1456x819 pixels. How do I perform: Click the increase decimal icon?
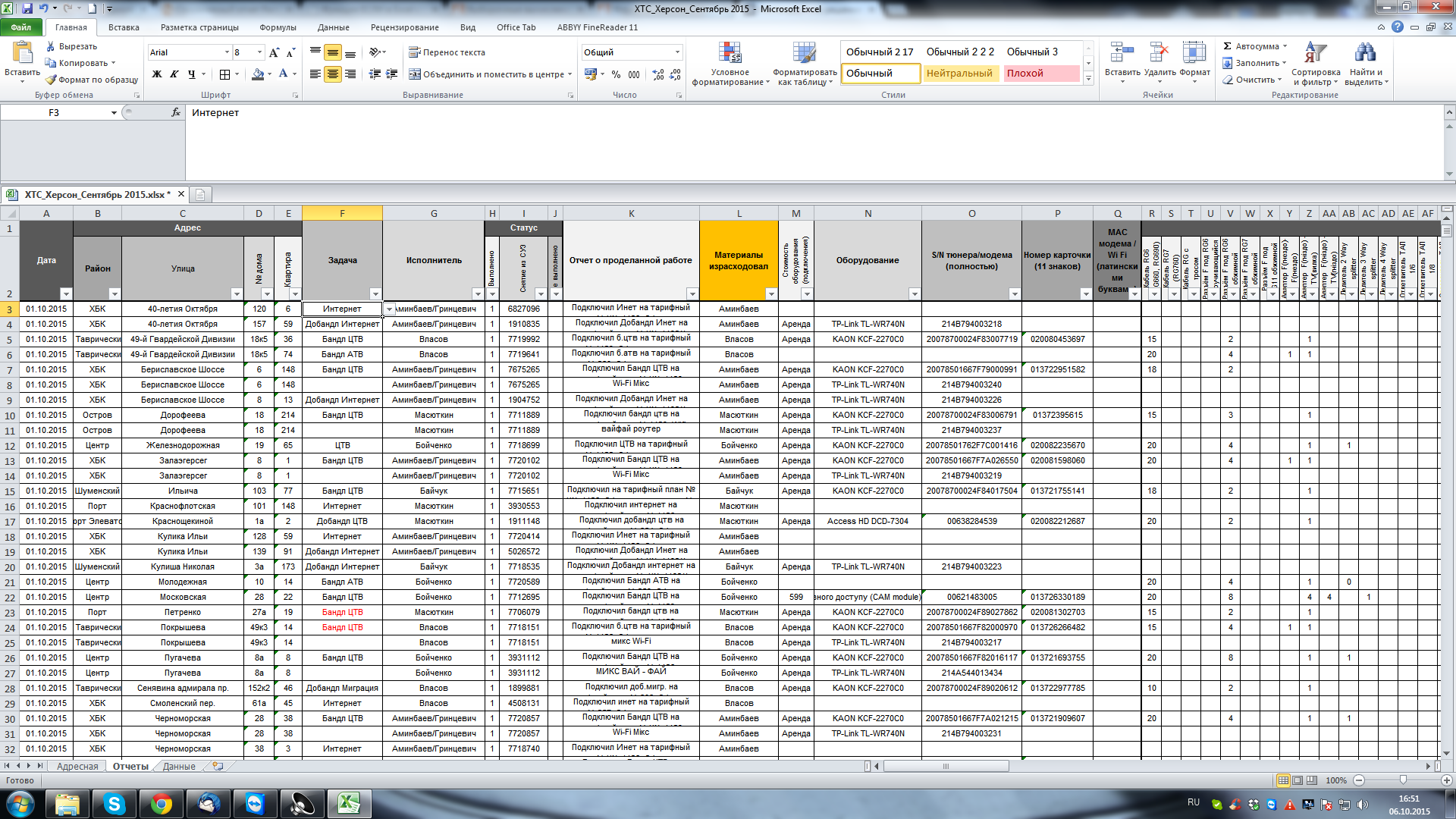(658, 74)
